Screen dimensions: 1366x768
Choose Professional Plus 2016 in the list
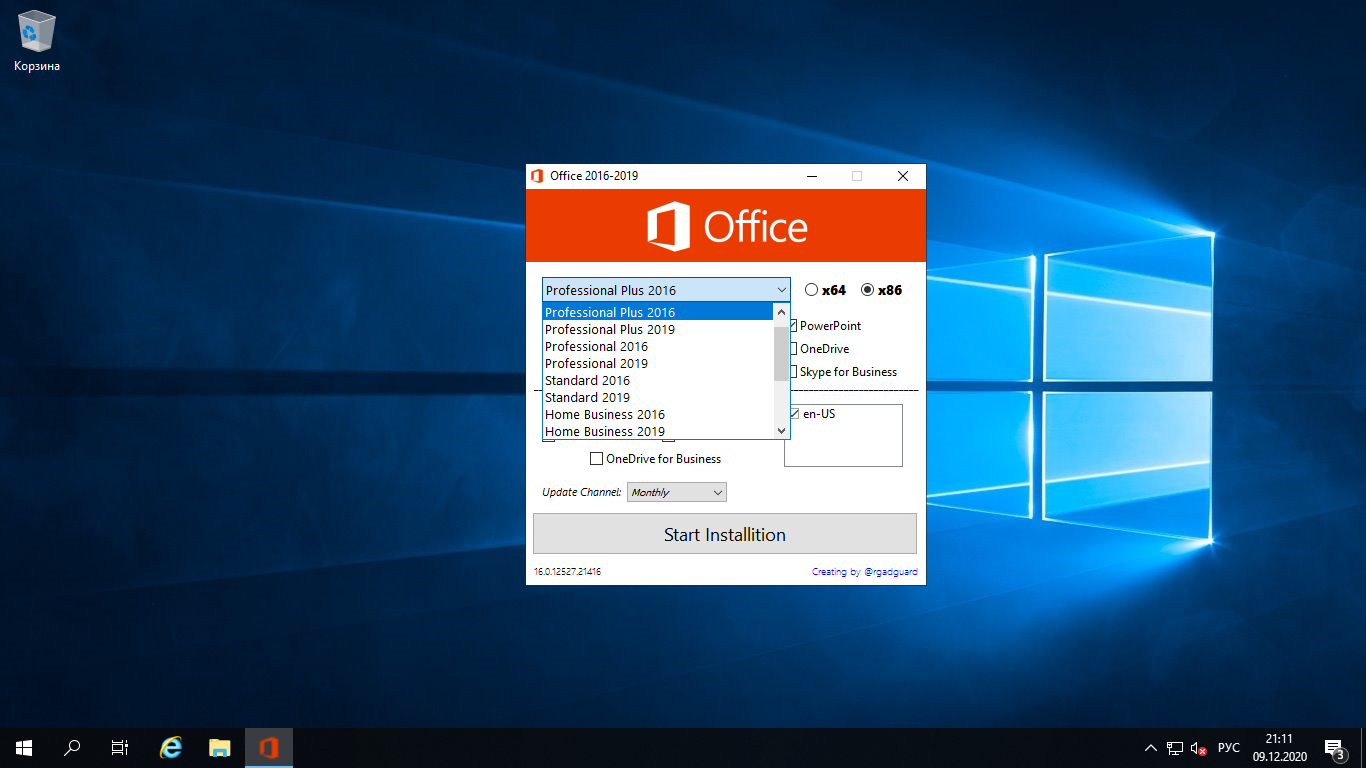[658, 312]
